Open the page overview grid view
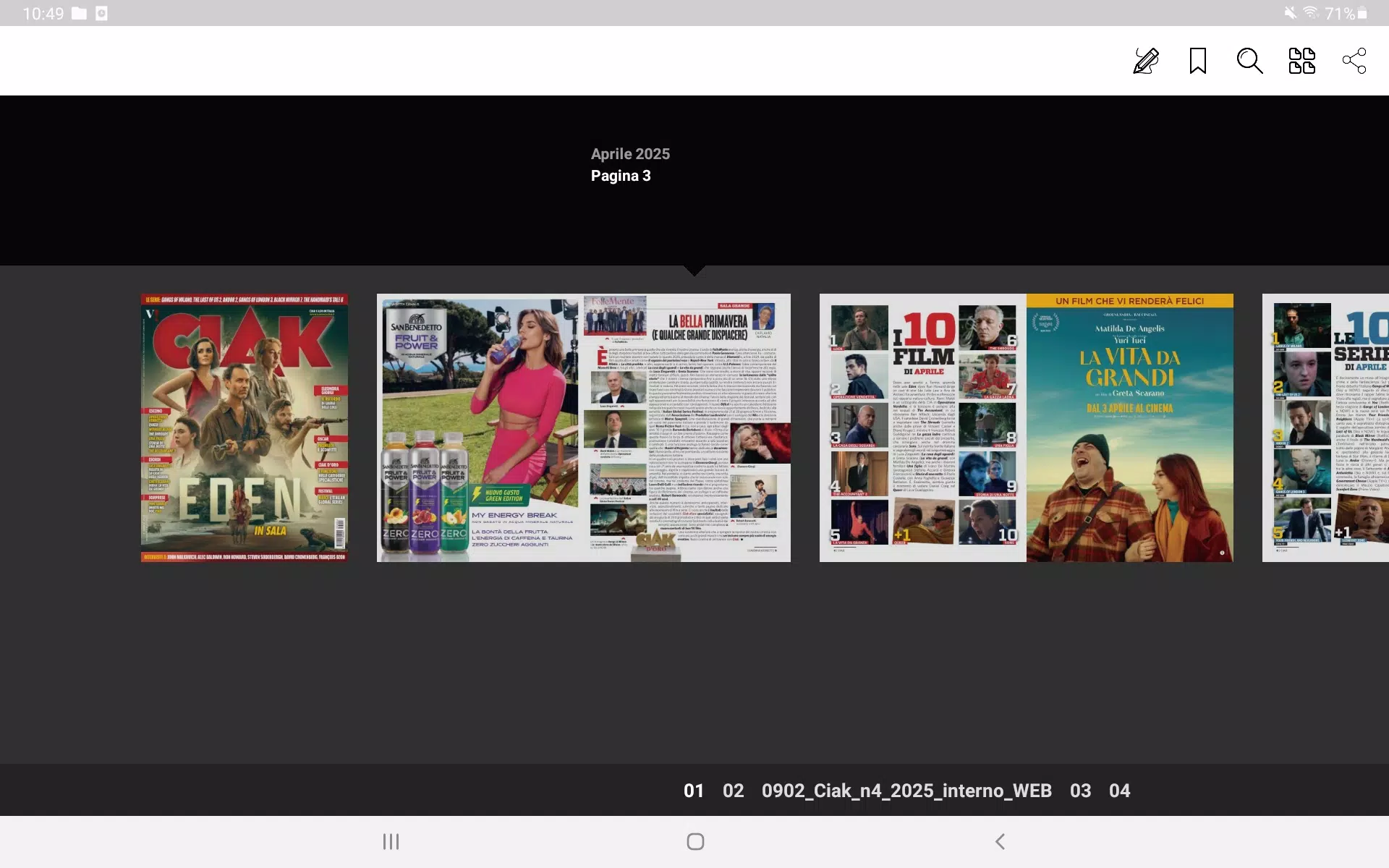Image resolution: width=1389 pixels, height=868 pixels. [x=1301, y=61]
